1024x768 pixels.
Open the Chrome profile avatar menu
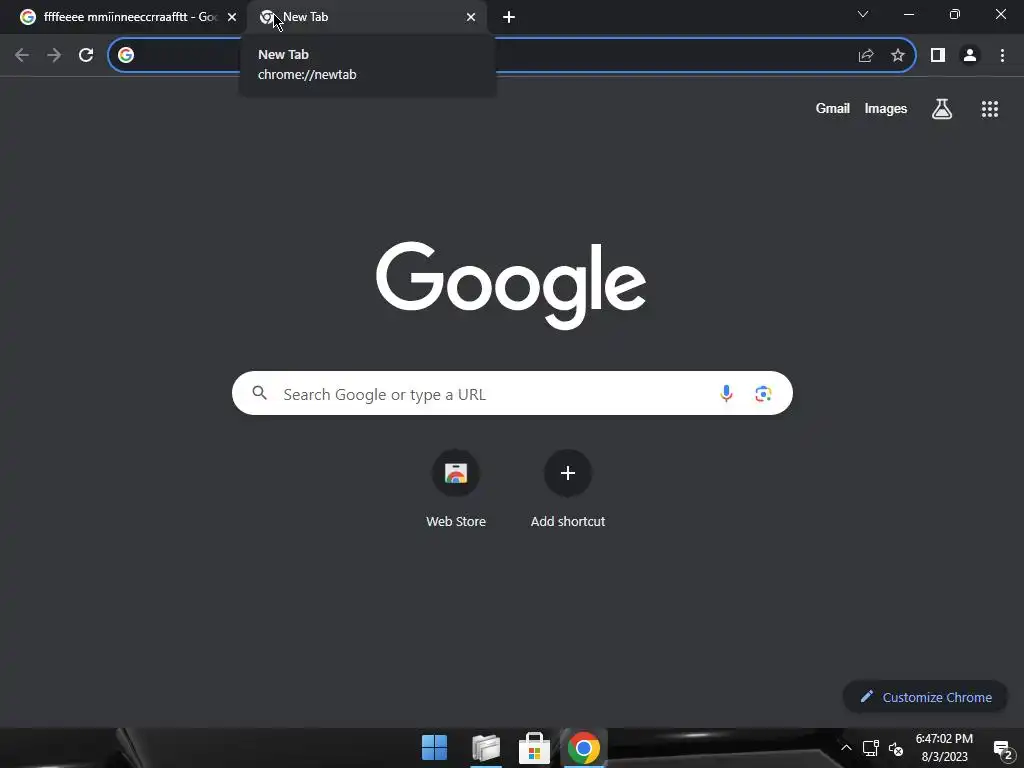[x=970, y=56]
